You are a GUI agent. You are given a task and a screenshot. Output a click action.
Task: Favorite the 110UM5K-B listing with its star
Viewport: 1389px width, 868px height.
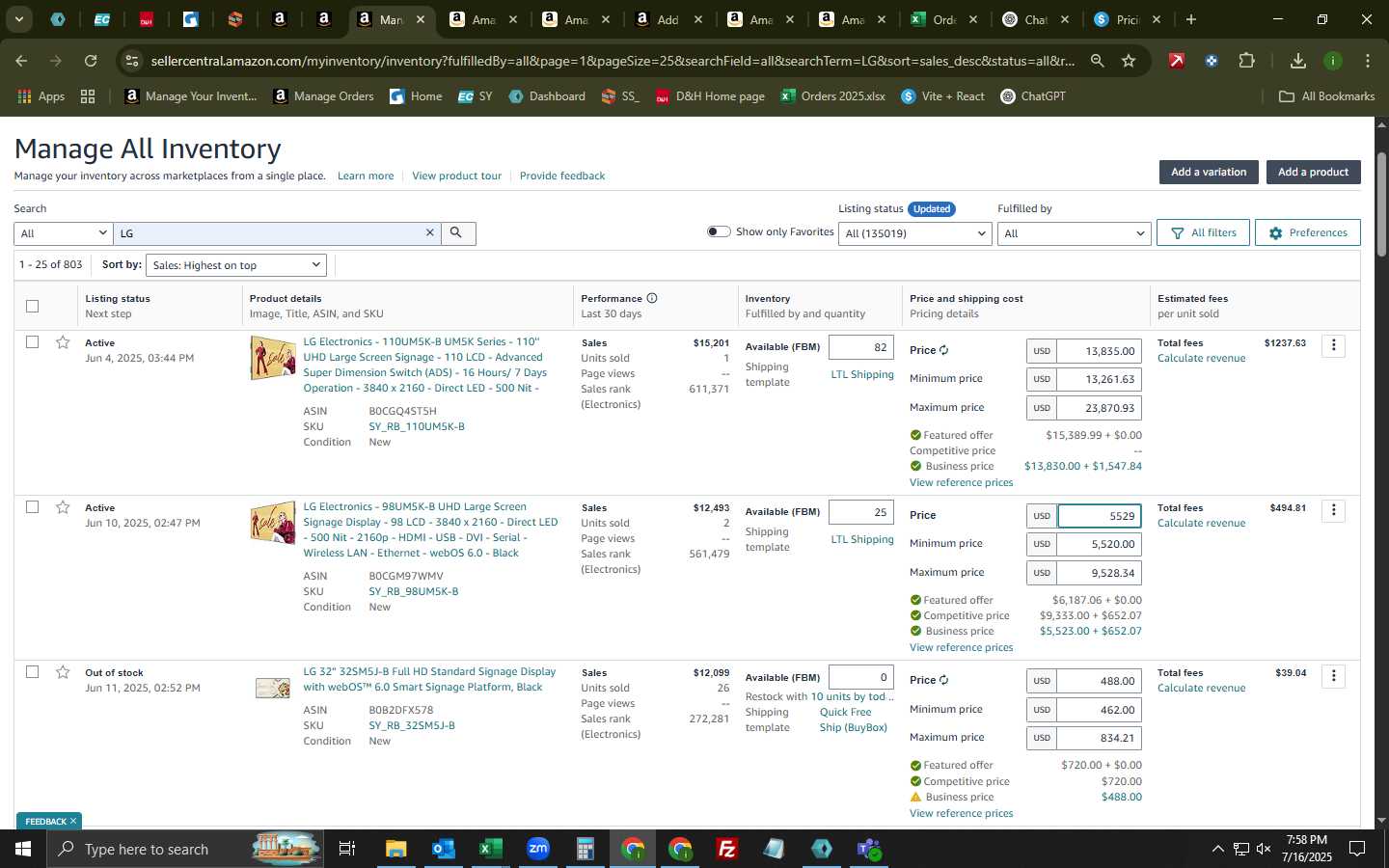click(63, 342)
